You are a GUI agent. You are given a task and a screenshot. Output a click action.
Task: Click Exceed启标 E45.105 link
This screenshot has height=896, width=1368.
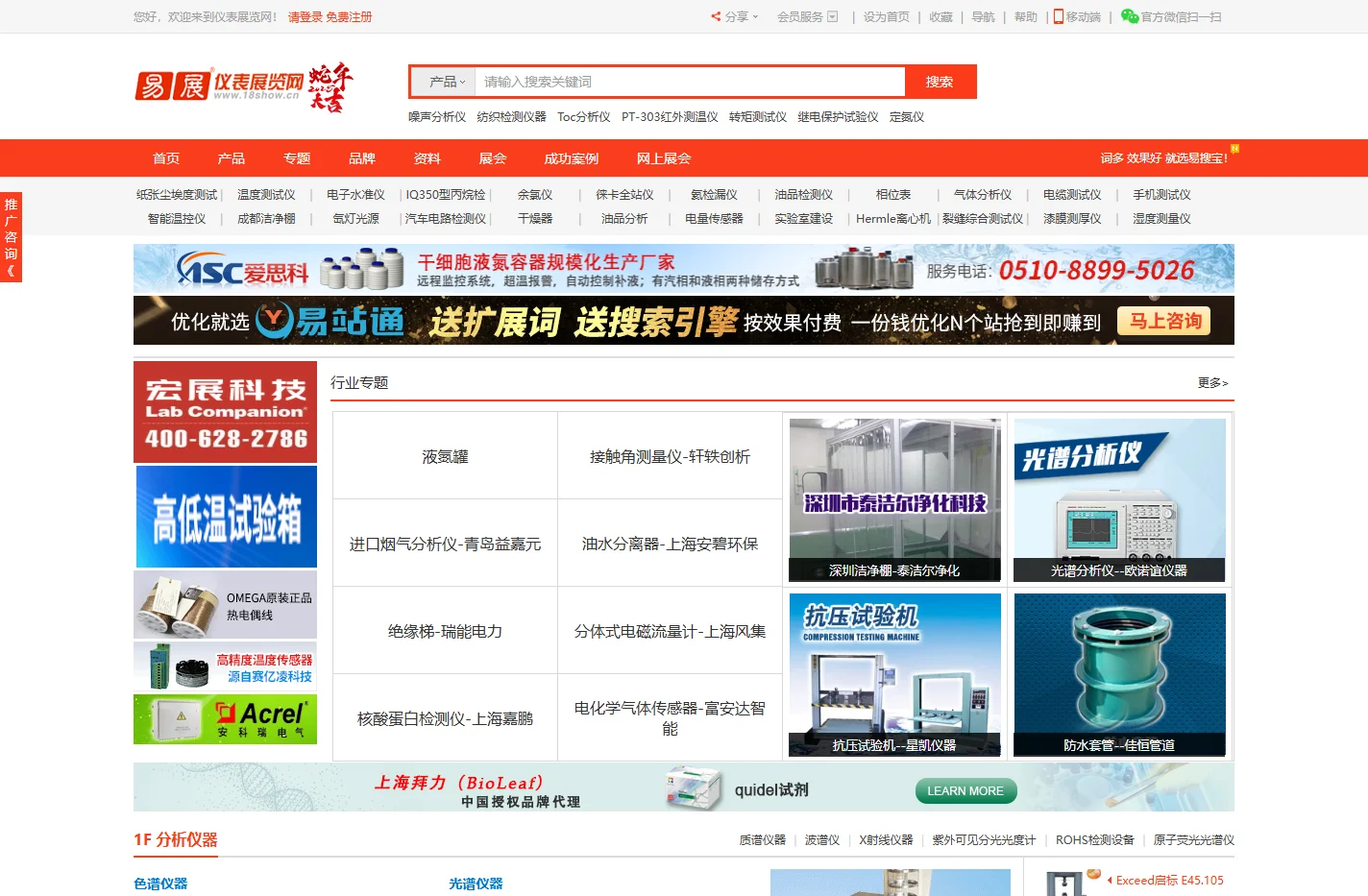(1169, 880)
